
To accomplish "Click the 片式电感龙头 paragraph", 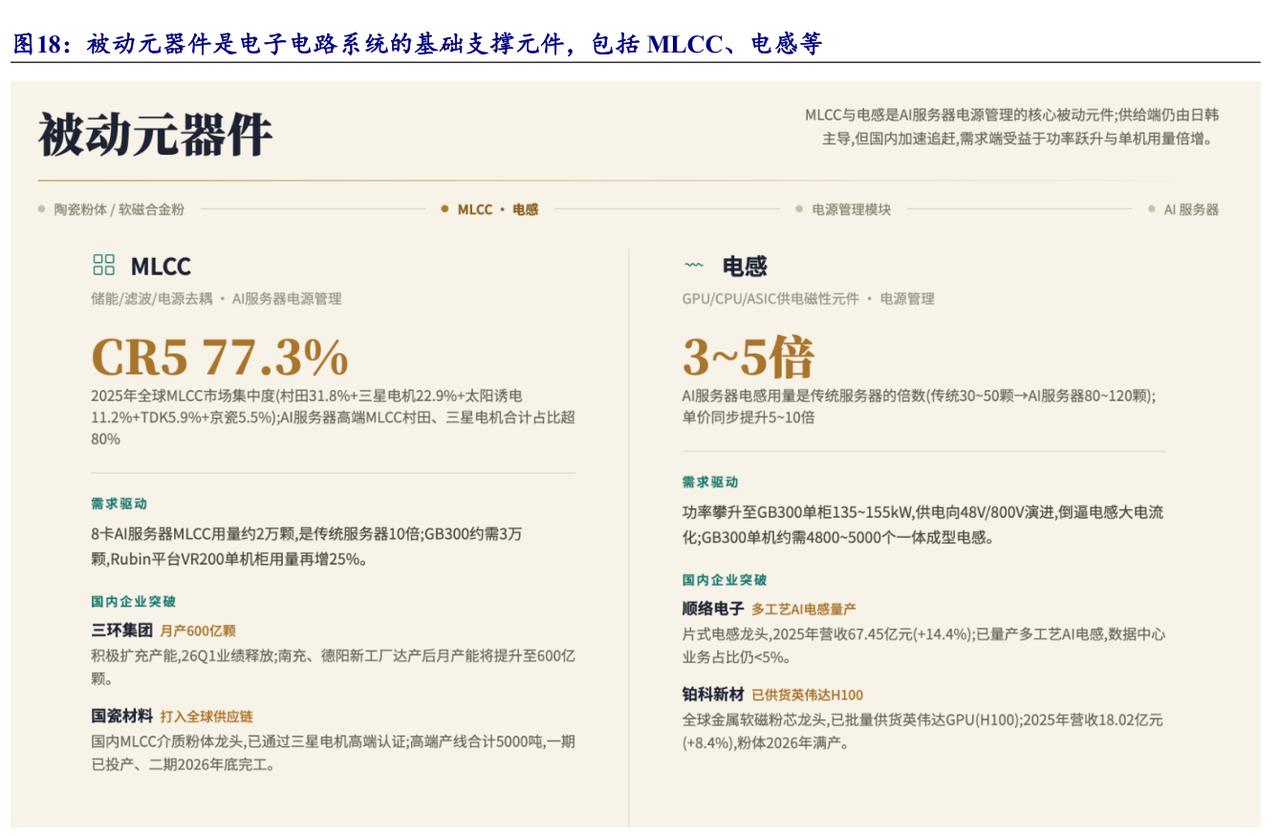I will (x=923, y=645).
